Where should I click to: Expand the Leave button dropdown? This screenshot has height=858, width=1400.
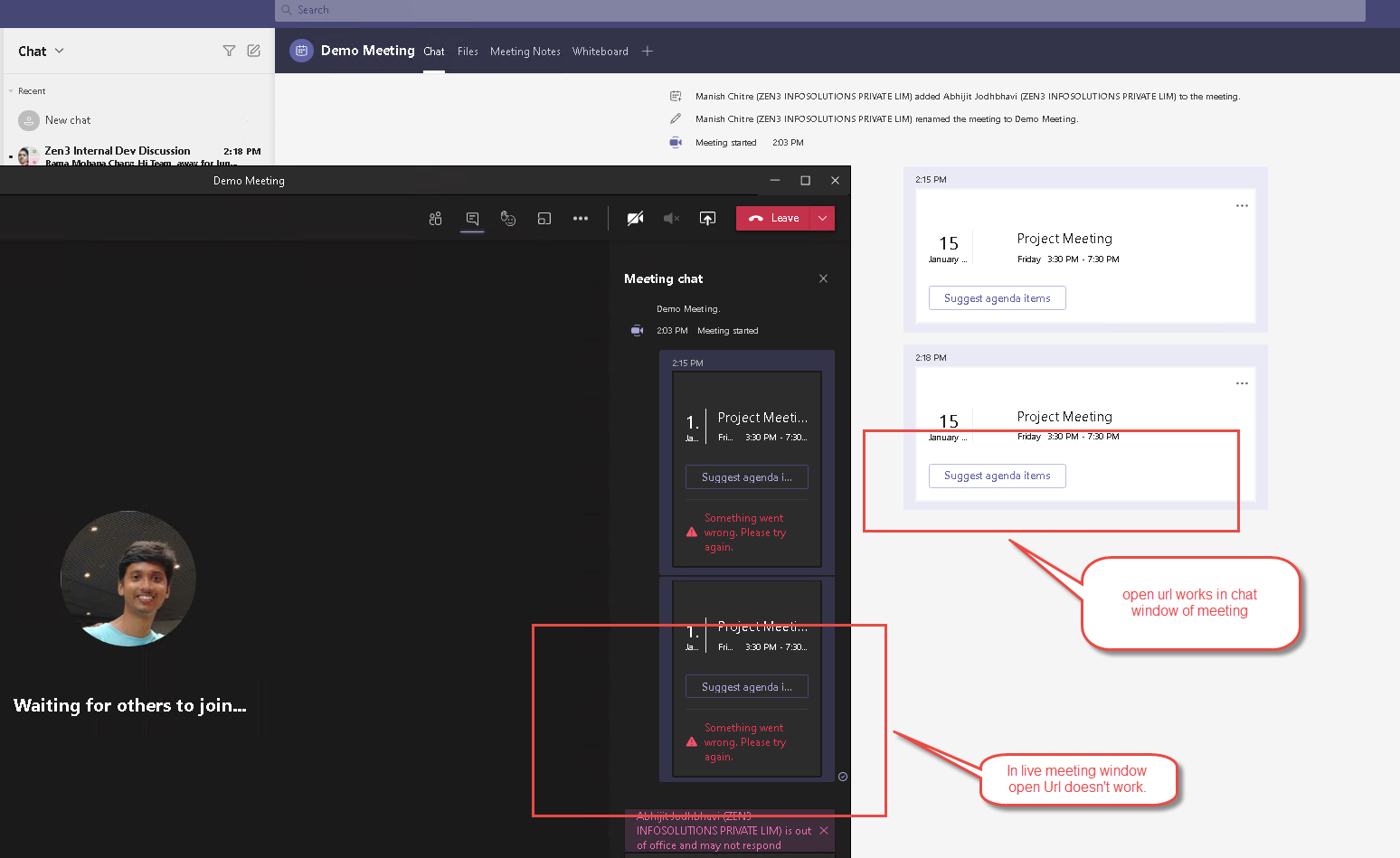coord(822,218)
